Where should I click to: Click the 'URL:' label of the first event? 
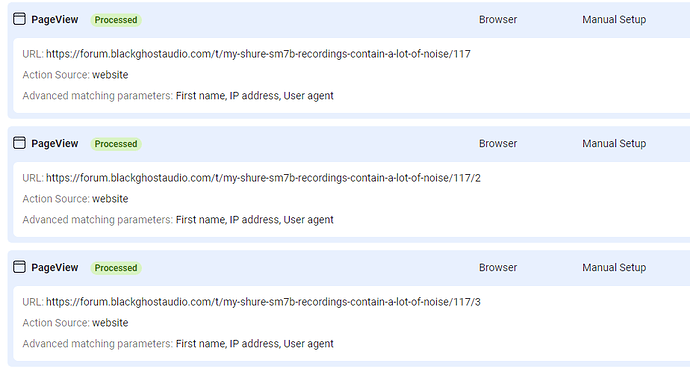[33, 54]
